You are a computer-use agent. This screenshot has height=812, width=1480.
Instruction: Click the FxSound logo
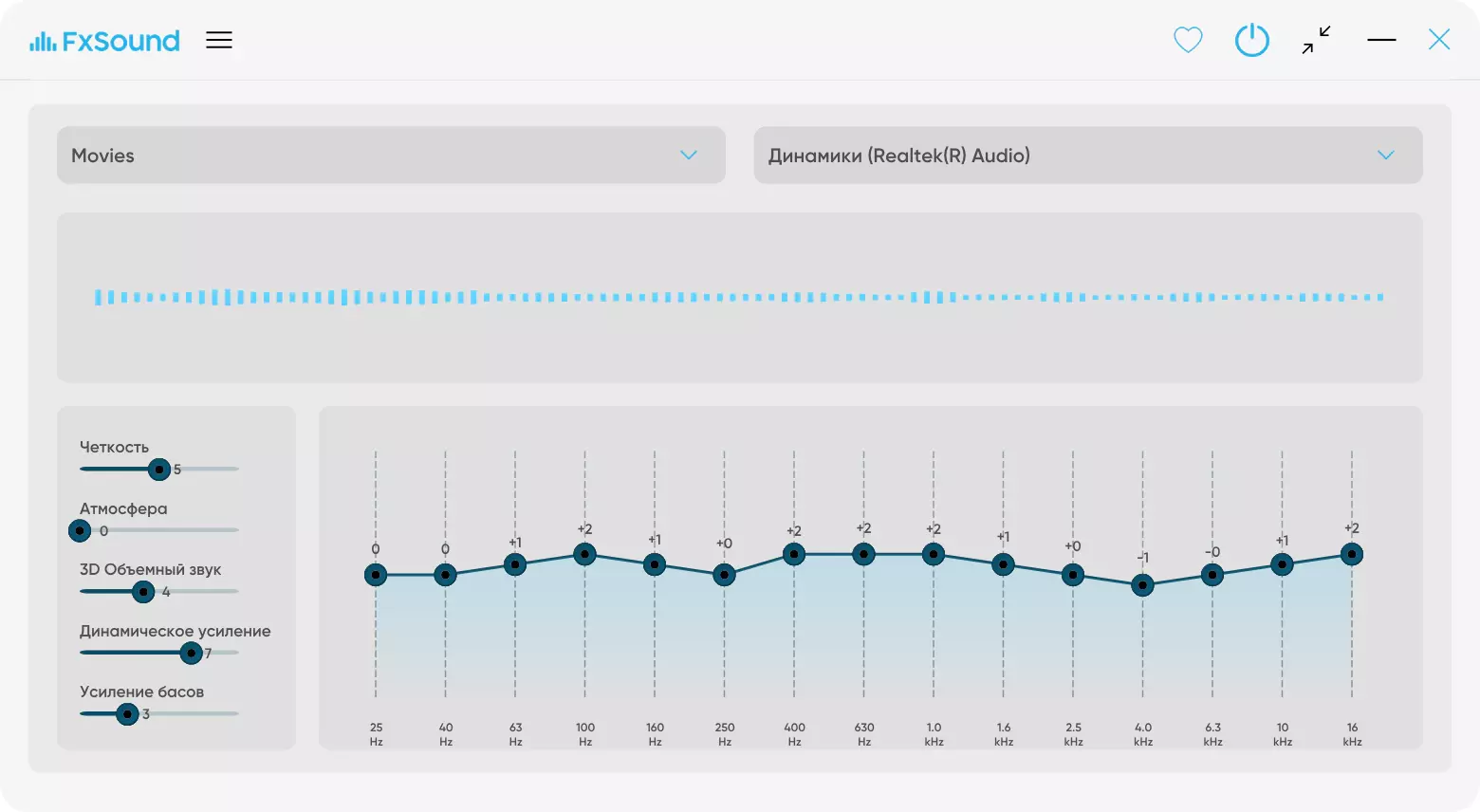coord(104,41)
